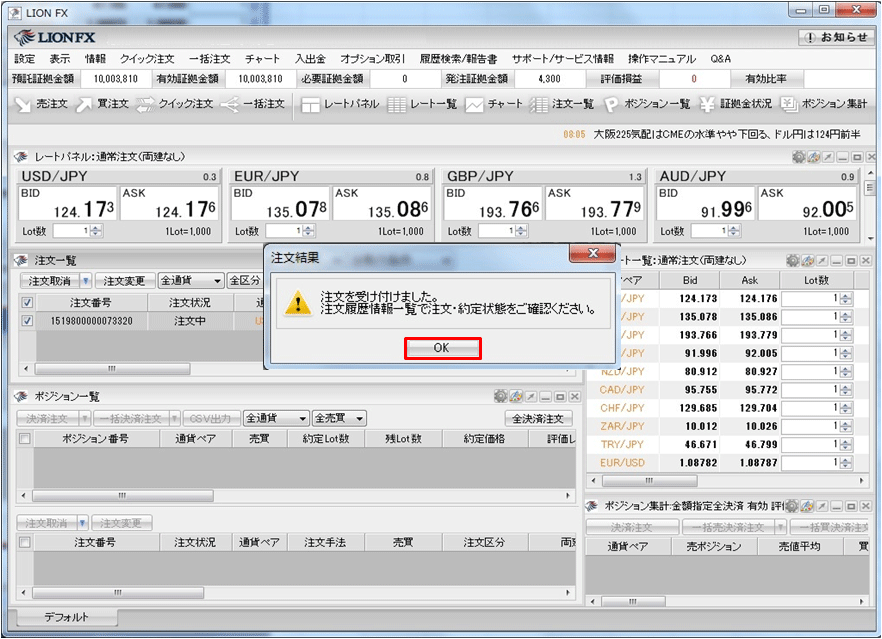Image resolution: width=882 pixels, height=639 pixels.
Task: Click the 注文一覧 horizontal scrollbar
Action: click(x=112, y=369)
